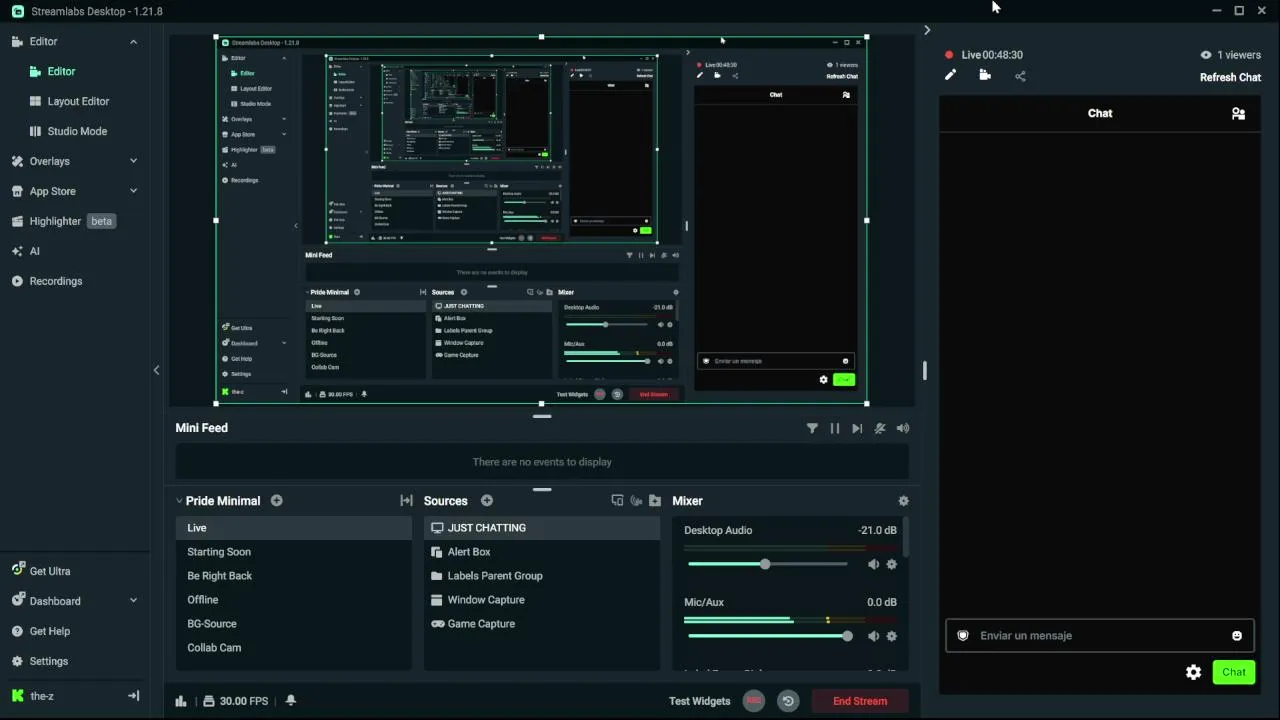
Task: Mute the Mic/Aux channel
Action: (873, 636)
